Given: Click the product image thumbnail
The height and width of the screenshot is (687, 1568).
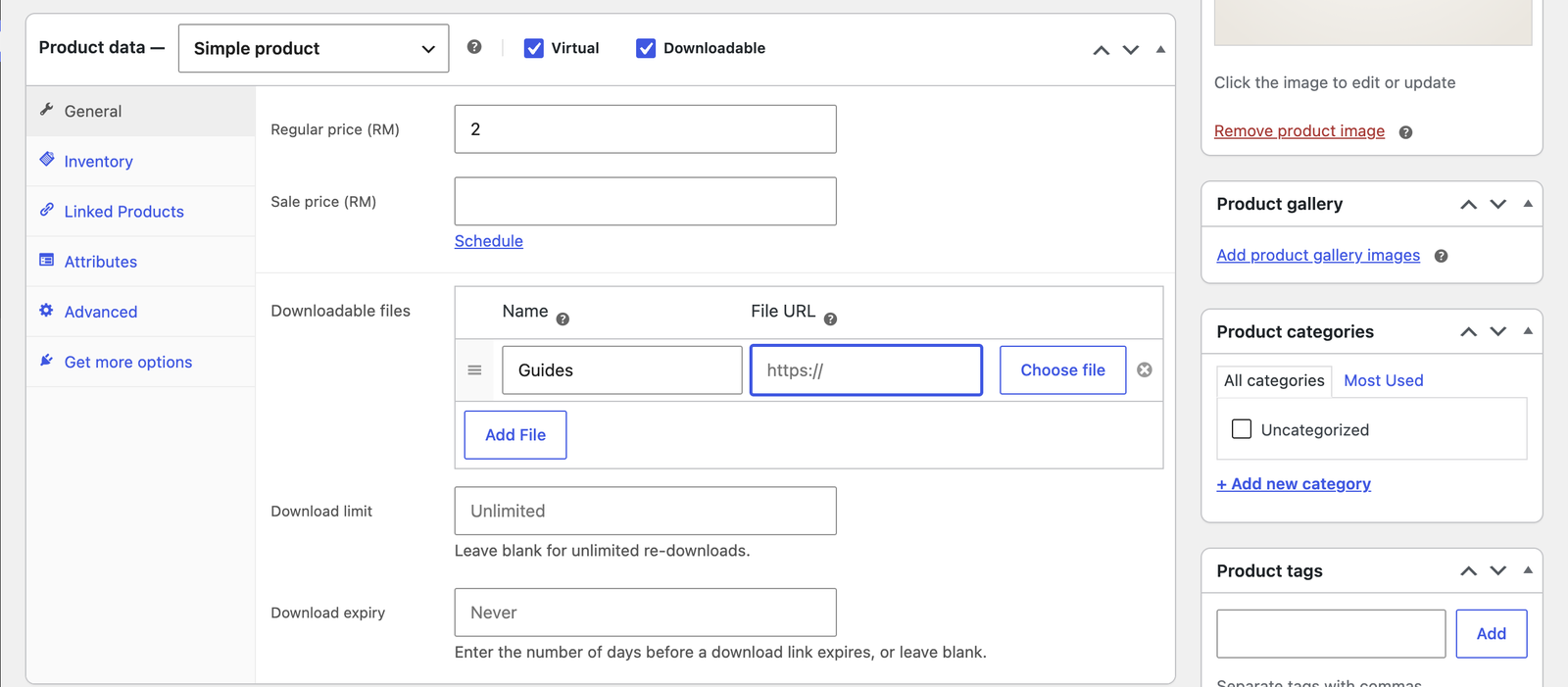Looking at the screenshot, I should [1373, 22].
